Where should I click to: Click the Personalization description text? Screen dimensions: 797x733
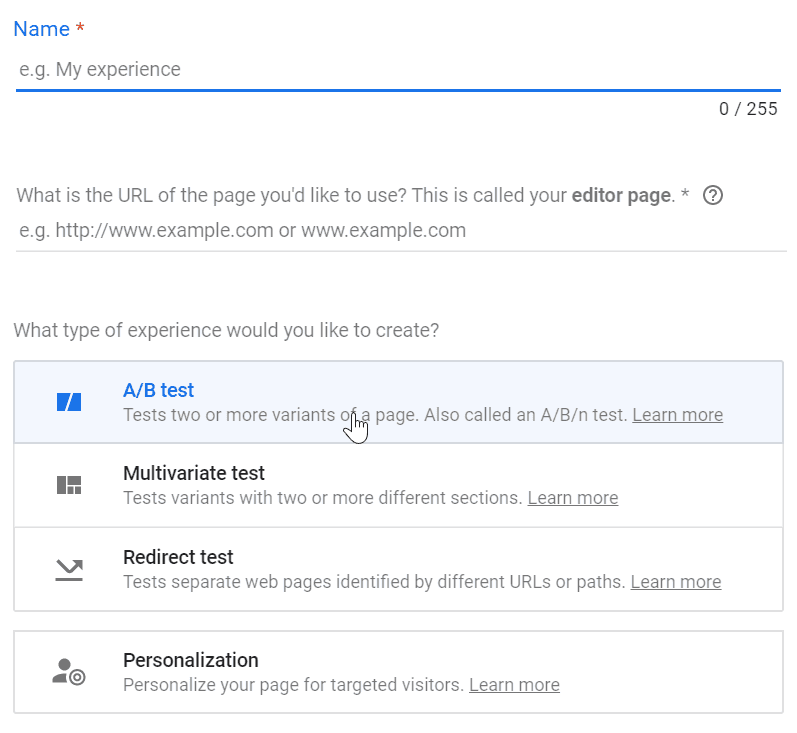pyautogui.click(x=292, y=685)
